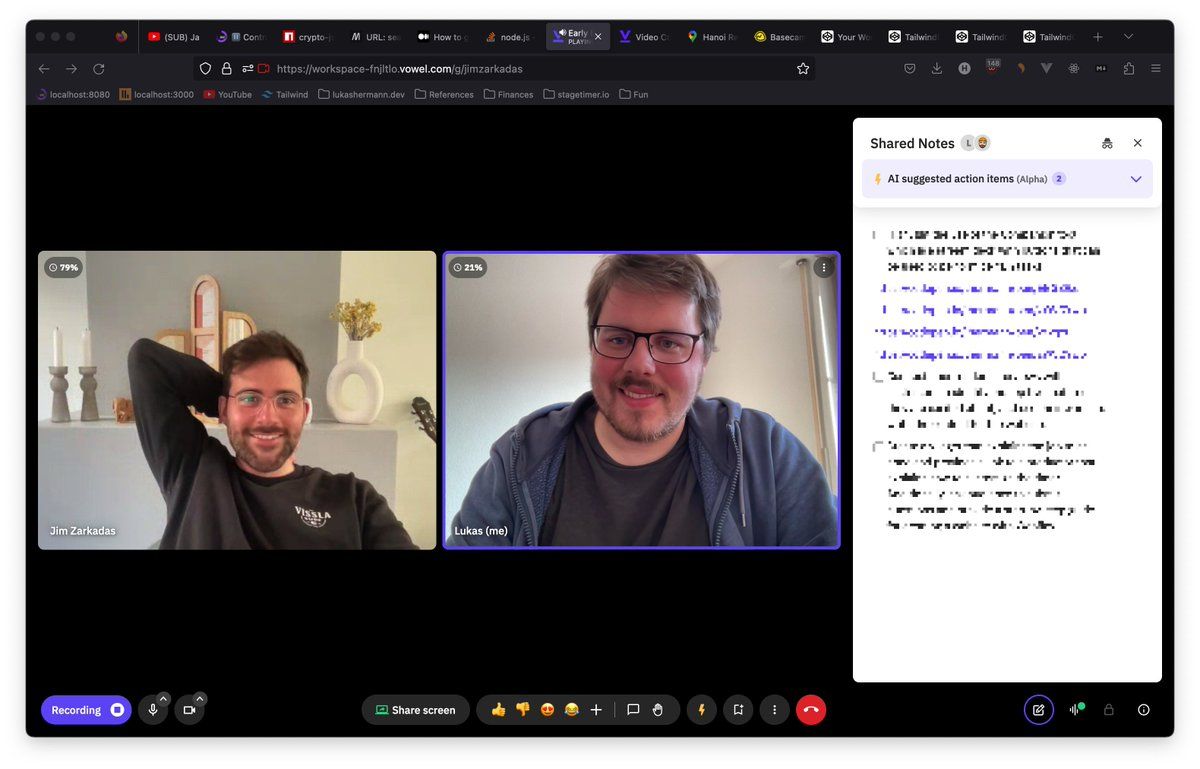This screenshot has width=1200, height=769.
Task: Turn off the camera
Action: pos(189,710)
